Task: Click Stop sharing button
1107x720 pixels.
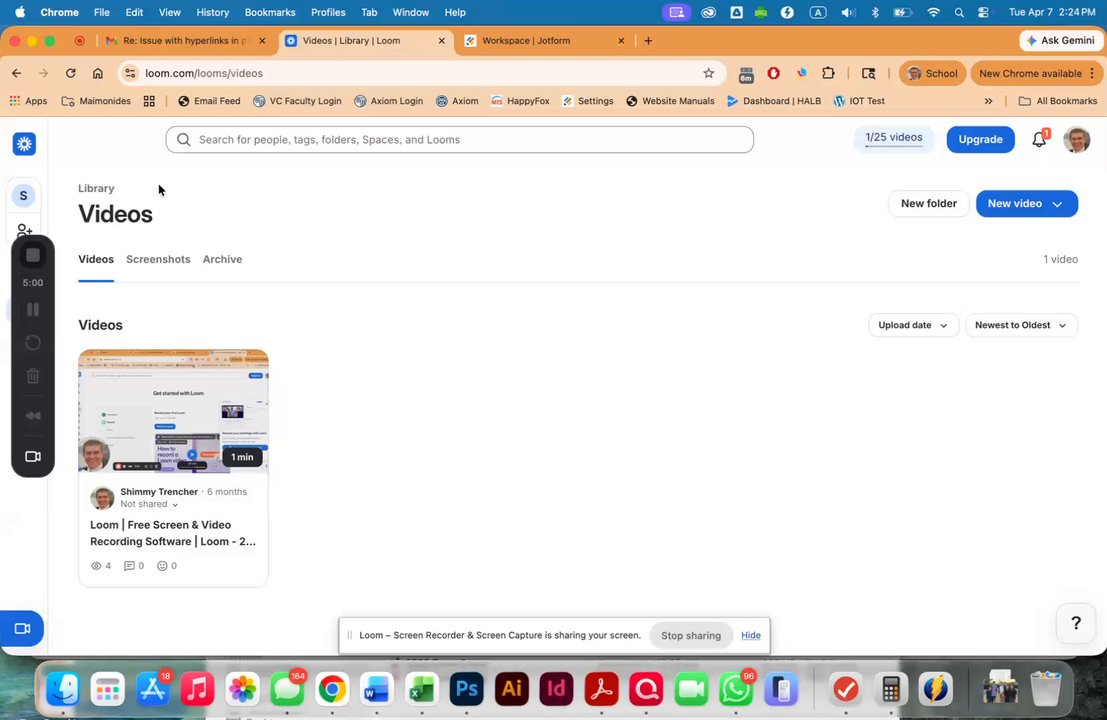Action: (690, 635)
